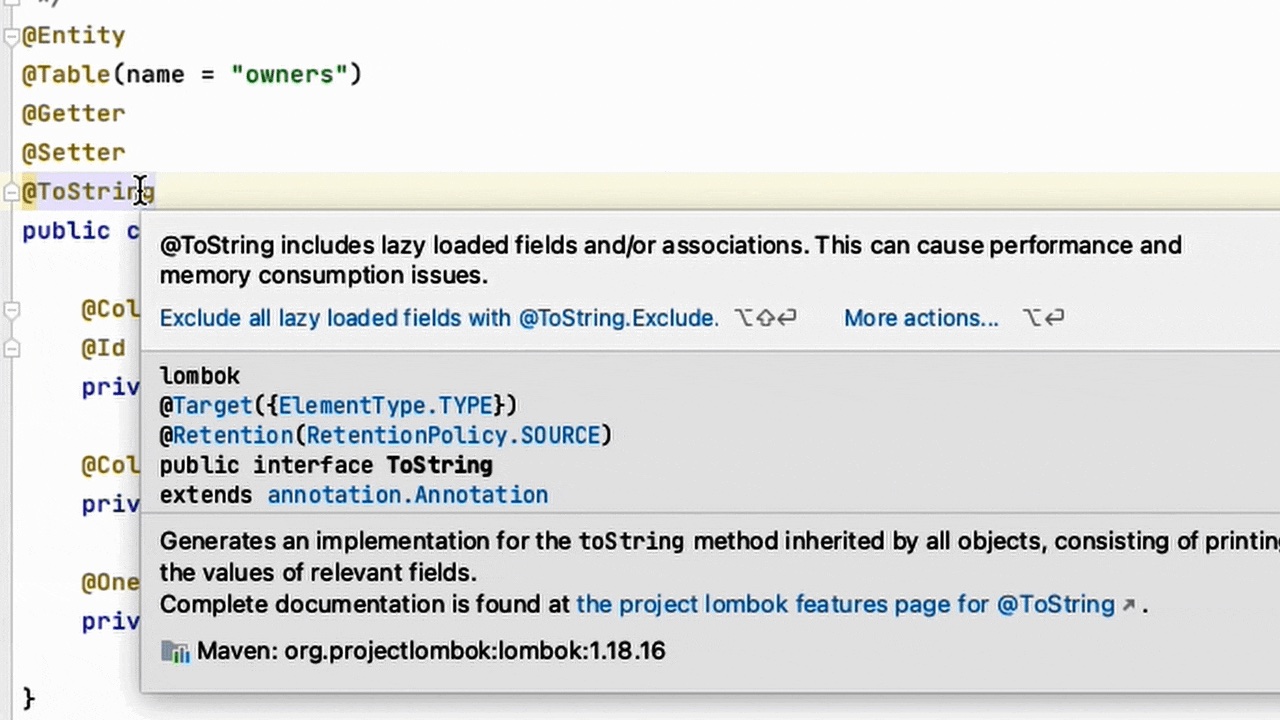This screenshot has width=1280, height=720.
Task: Click the @Entity annotation in code
Action: point(74,36)
